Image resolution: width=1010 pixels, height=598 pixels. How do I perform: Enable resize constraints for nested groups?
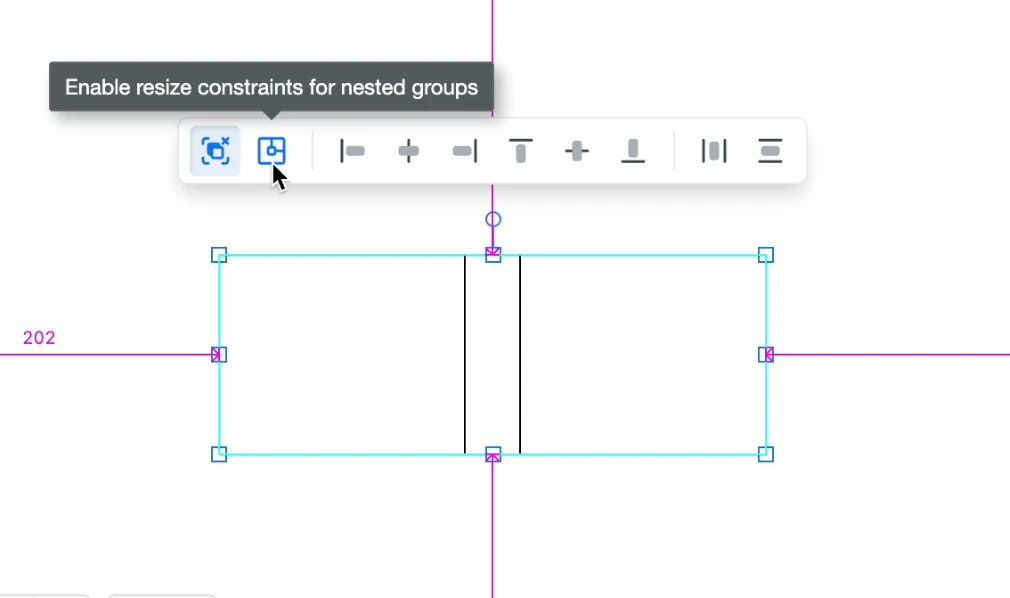(271, 151)
